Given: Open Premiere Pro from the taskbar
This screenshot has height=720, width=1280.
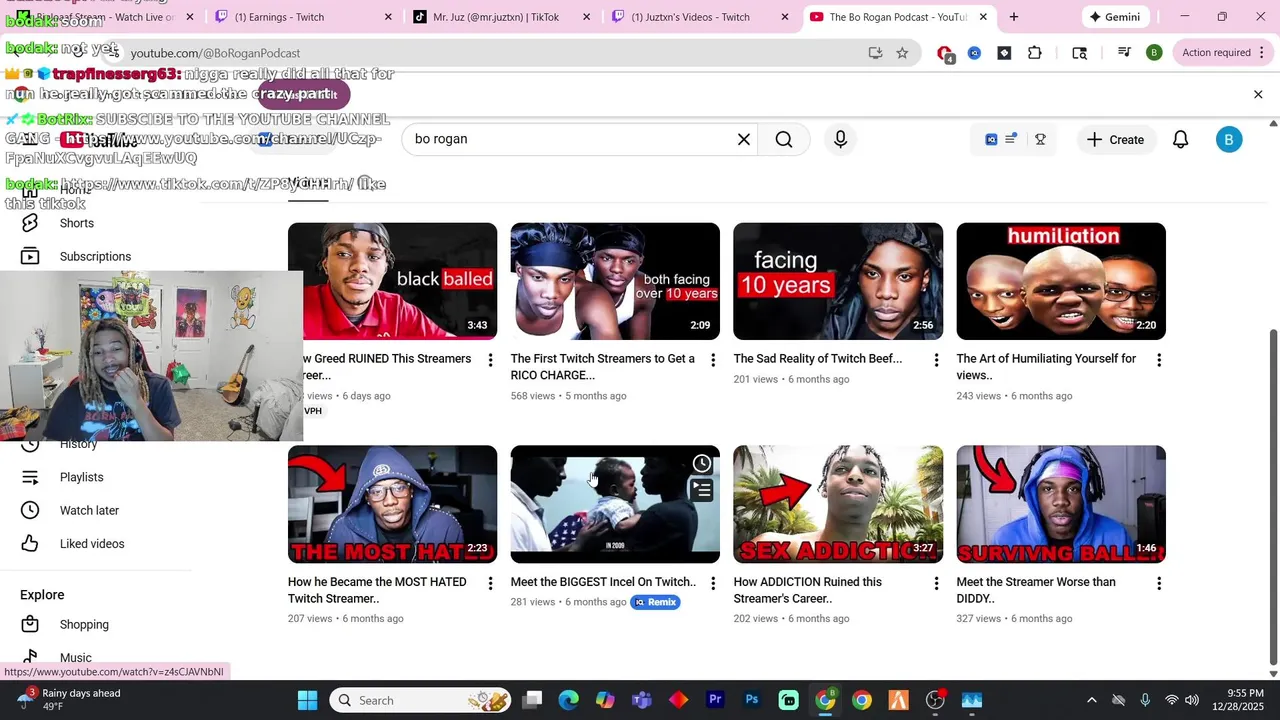Looking at the screenshot, I should pos(715,700).
